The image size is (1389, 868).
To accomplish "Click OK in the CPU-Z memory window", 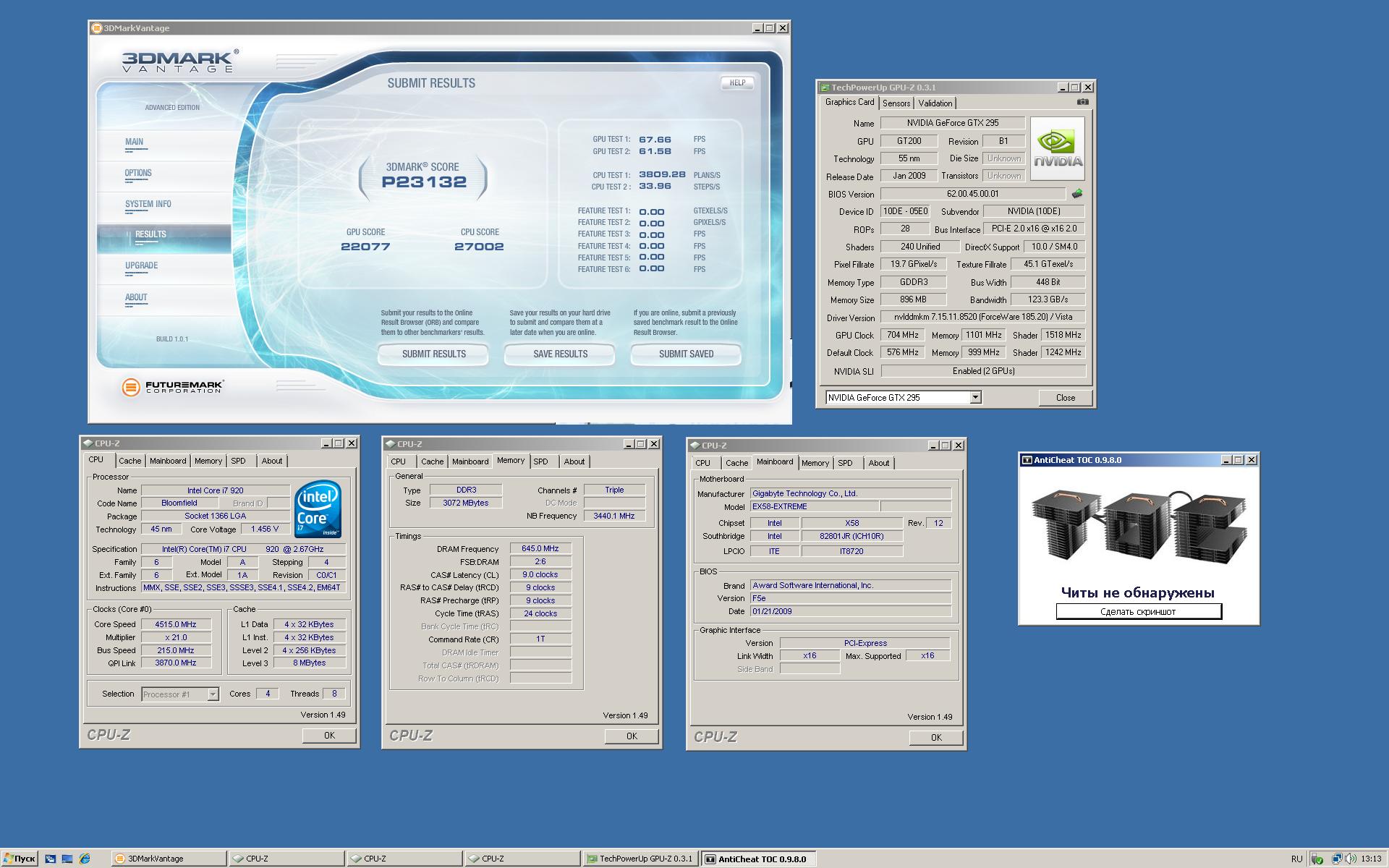I will pyautogui.click(x=632, y=736).
